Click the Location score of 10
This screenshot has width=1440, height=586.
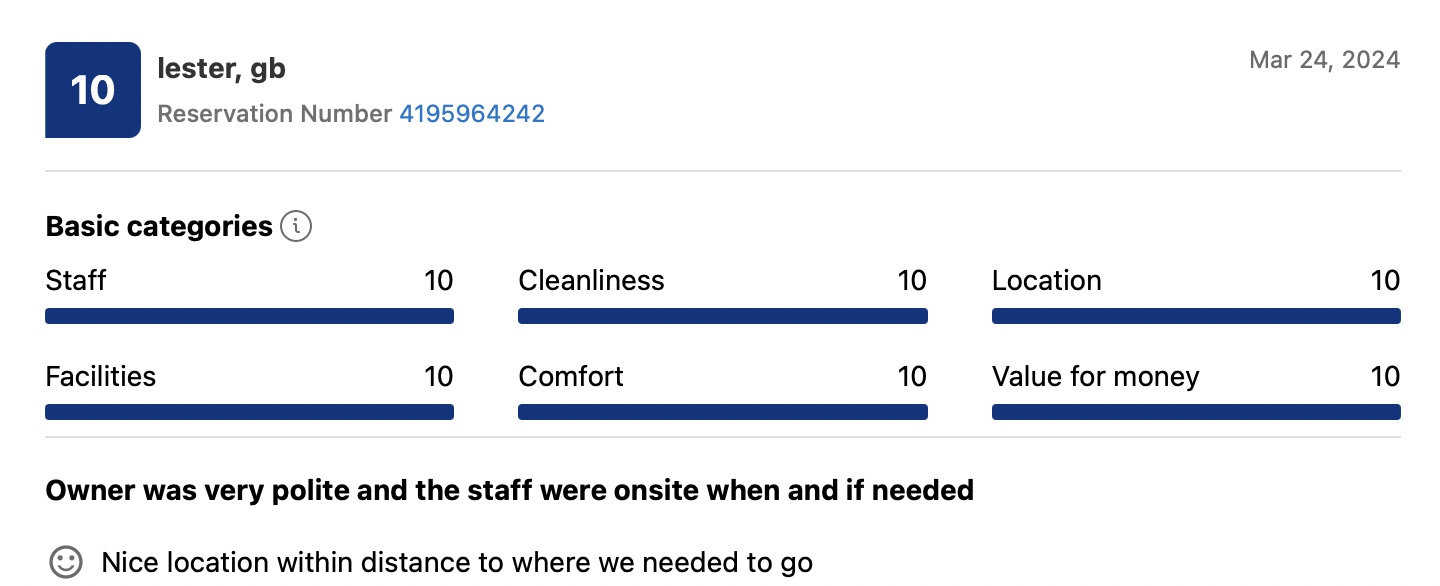1385,281
